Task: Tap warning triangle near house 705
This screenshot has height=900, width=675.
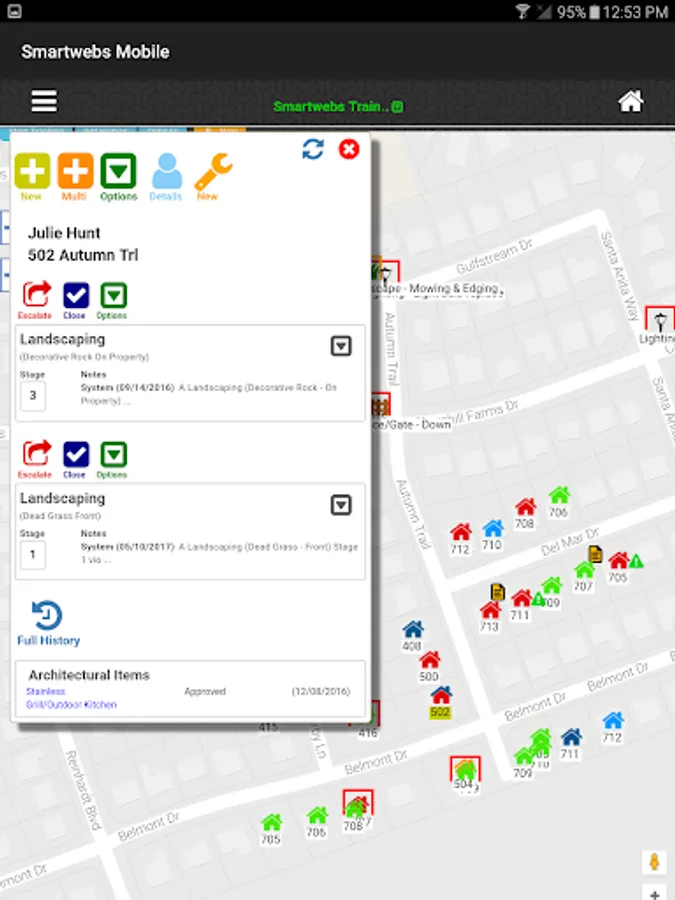Action: (x=636, y=561)
